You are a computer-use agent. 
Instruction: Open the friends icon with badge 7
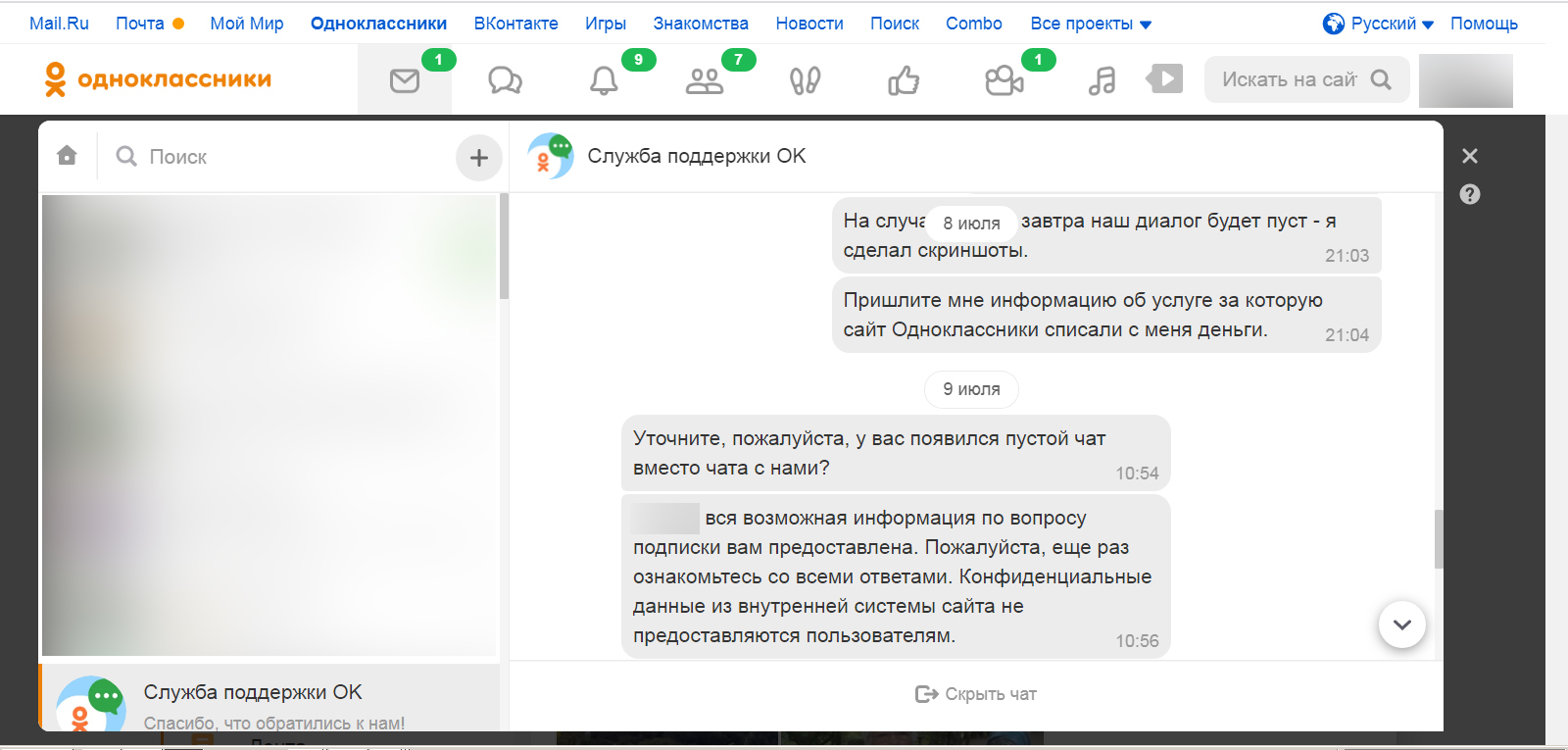point(704,80)
